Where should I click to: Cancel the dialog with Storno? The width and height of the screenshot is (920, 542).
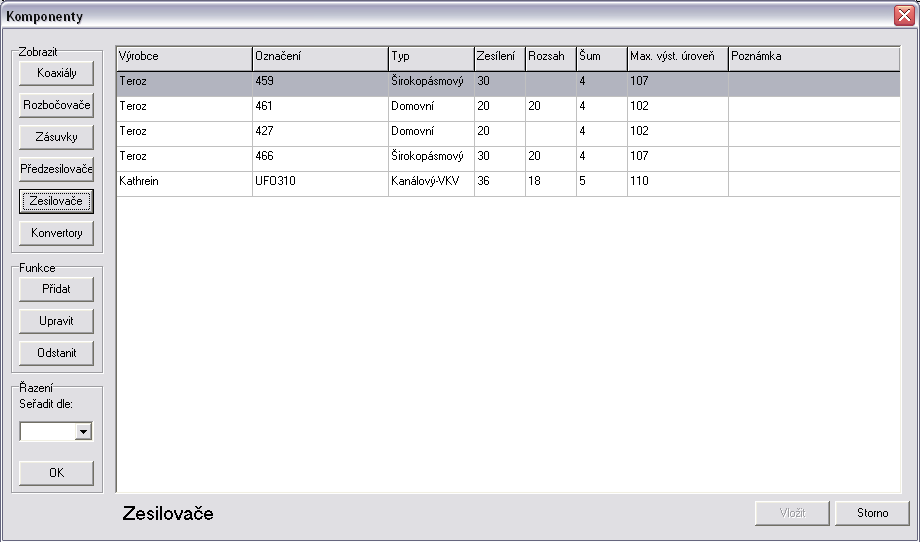click(872, 513)
